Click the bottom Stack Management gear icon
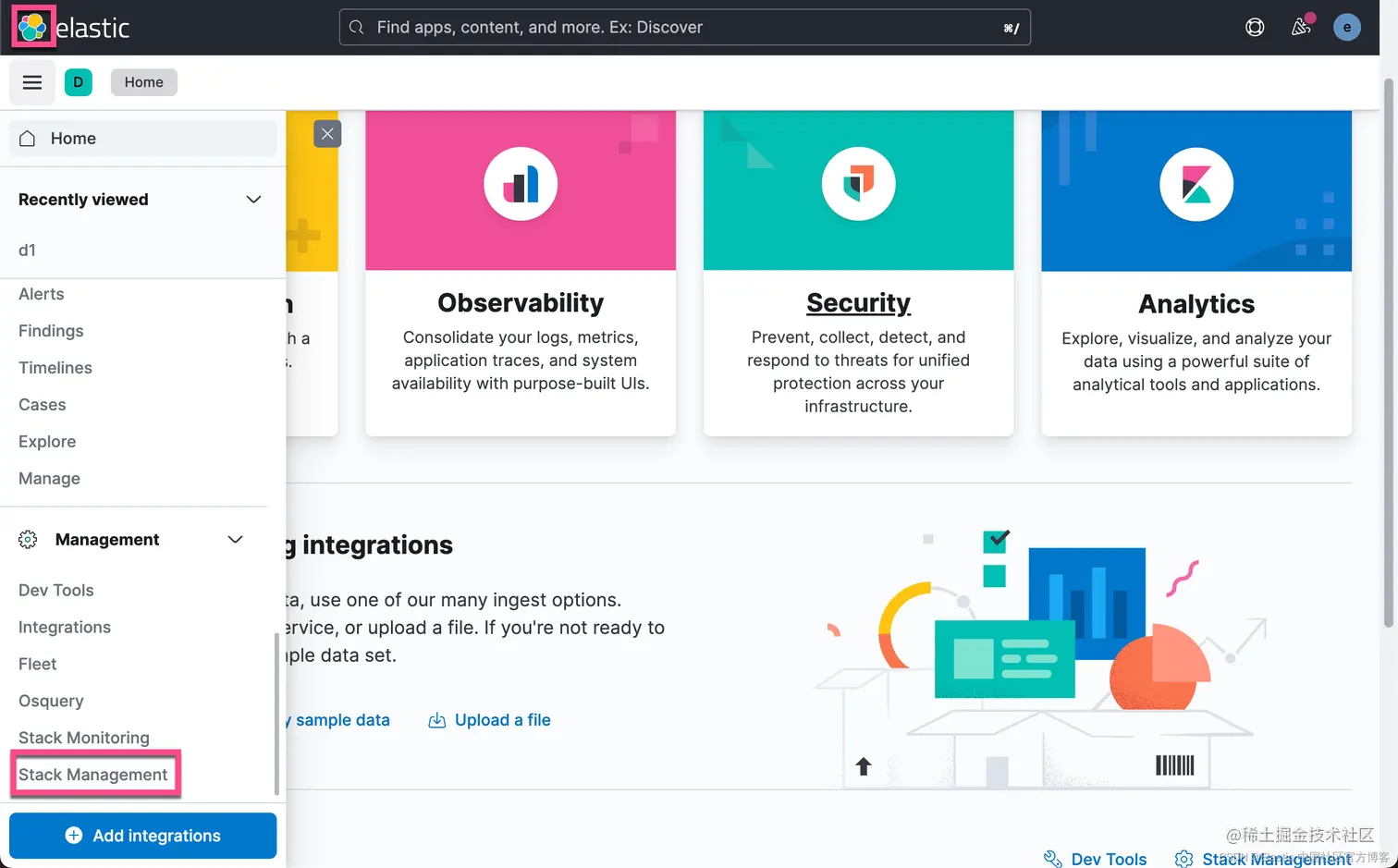1398x868 pixels. coord(1183,859)
